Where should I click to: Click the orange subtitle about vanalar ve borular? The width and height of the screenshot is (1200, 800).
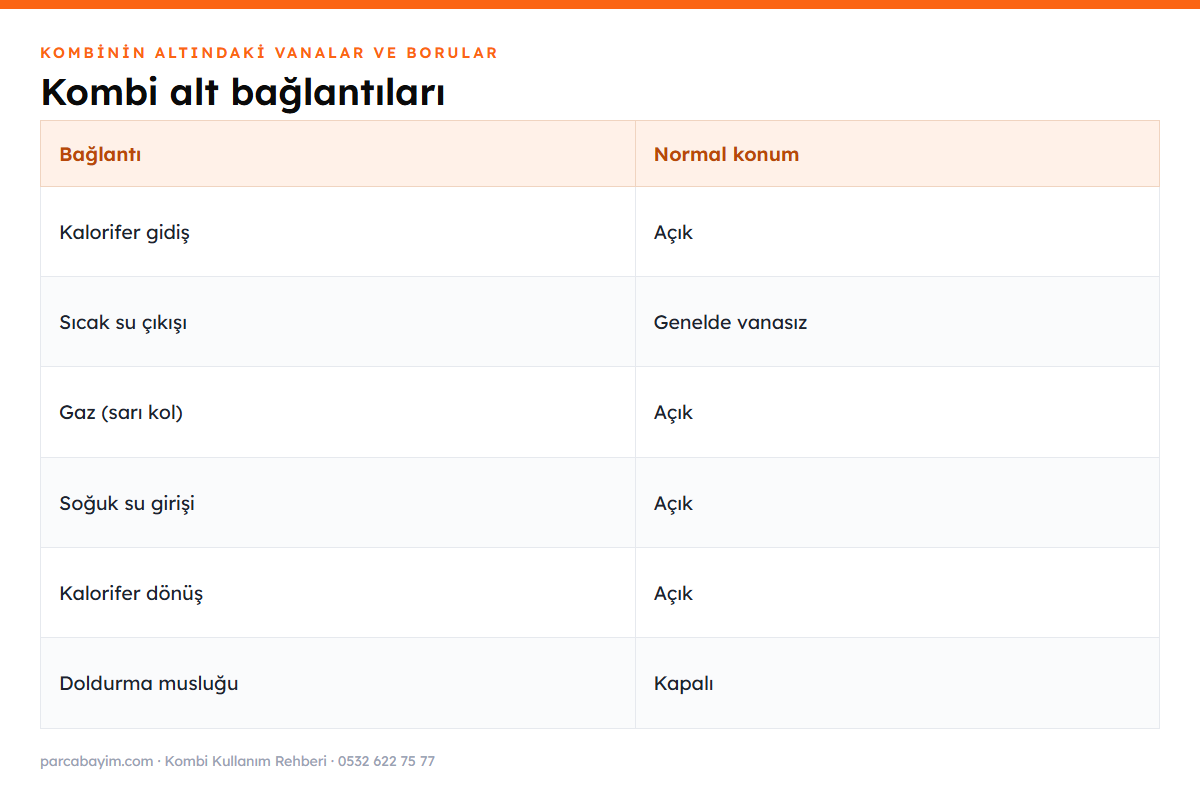[269, 52]
